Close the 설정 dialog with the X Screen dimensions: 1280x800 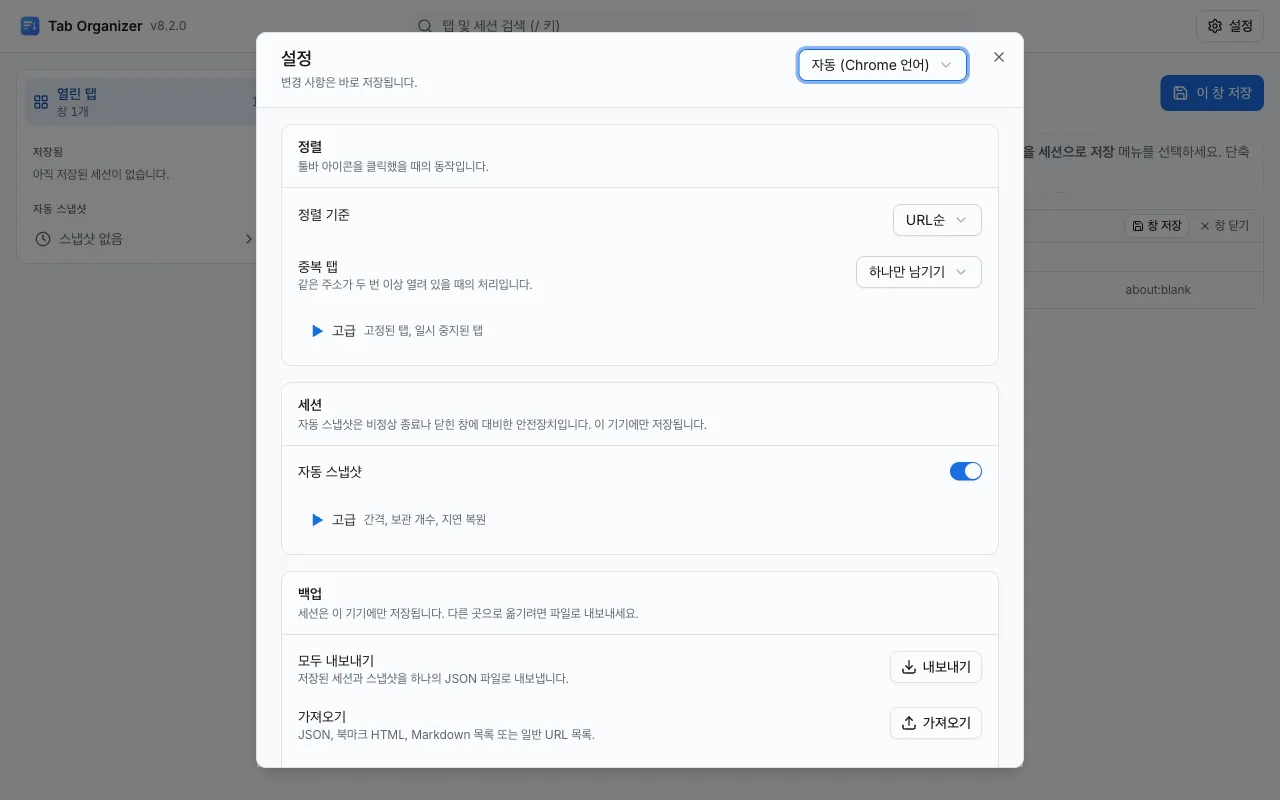point(998,57)
